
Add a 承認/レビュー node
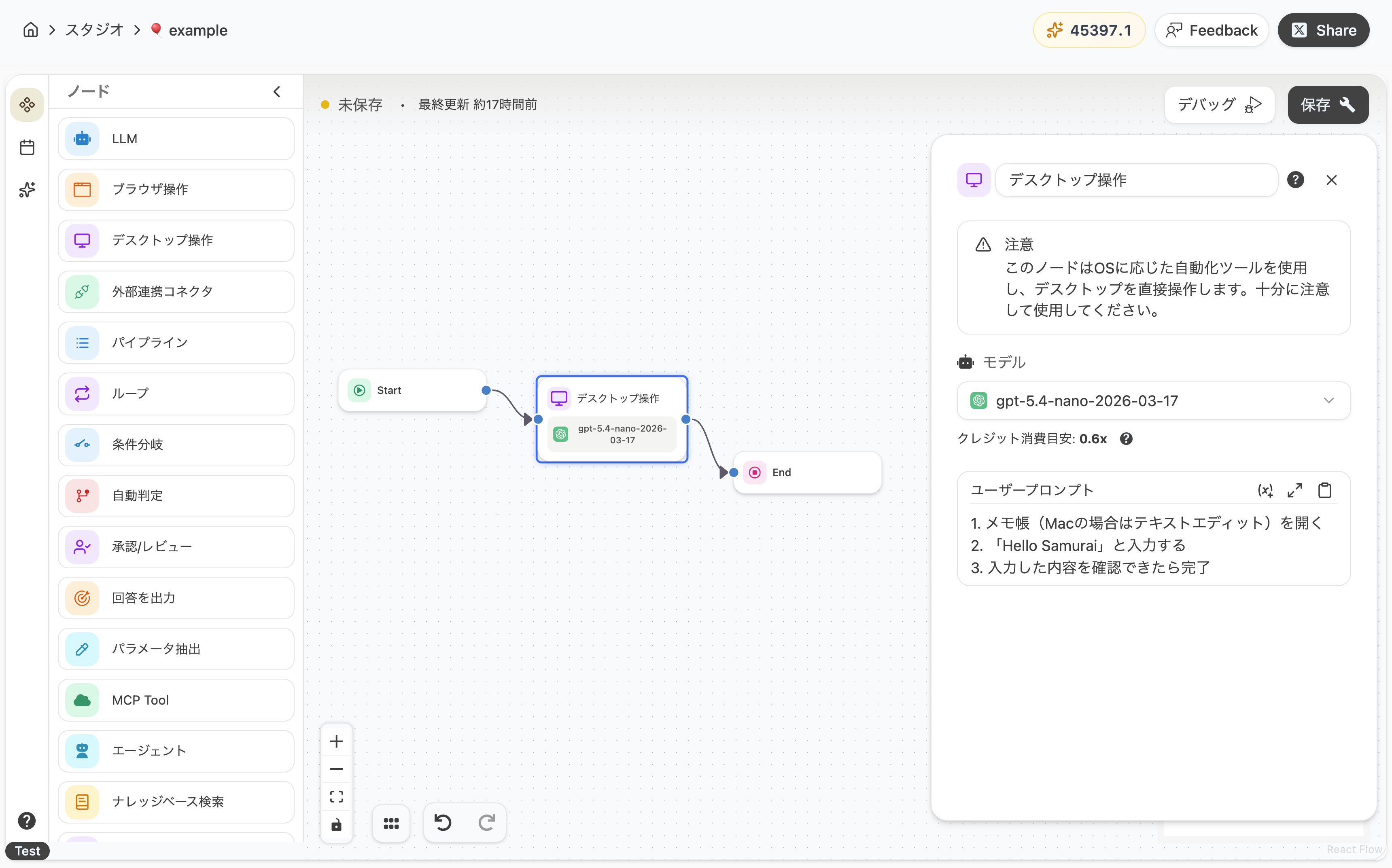[176, 547]
